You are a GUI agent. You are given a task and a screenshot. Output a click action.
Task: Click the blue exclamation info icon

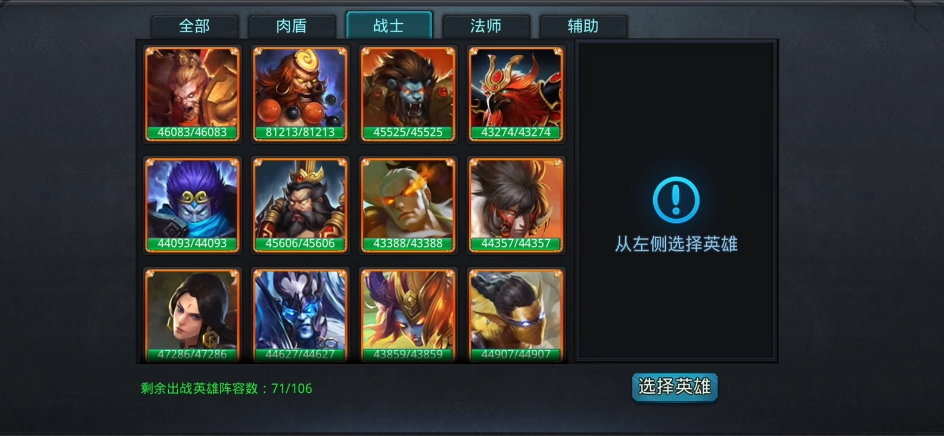coord(676,199)
